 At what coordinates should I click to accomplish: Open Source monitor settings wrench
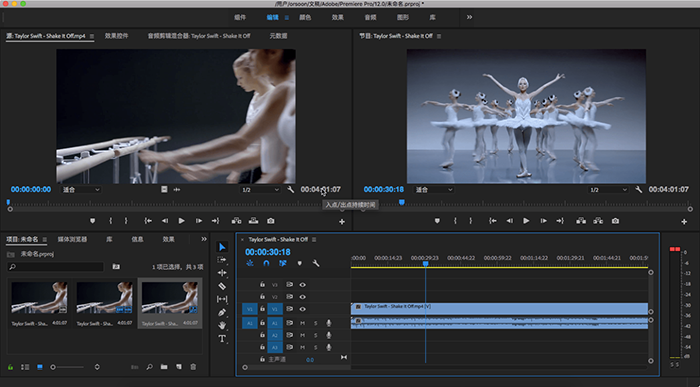click(x=291, y=190)
